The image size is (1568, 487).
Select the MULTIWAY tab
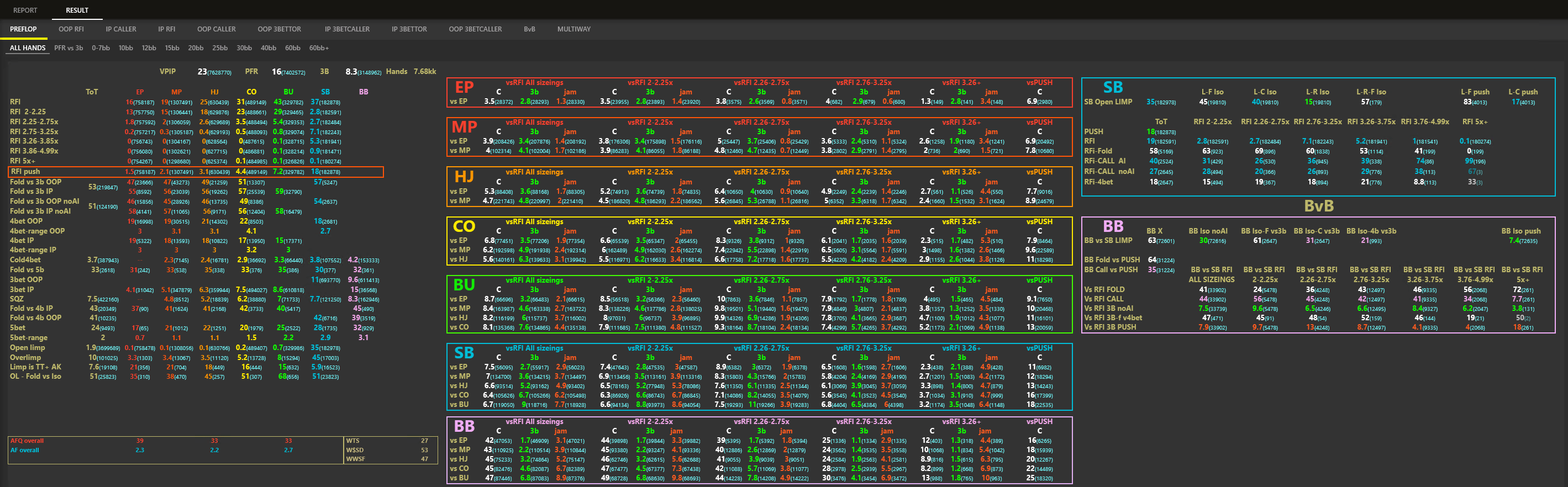[x=573, y=29]
